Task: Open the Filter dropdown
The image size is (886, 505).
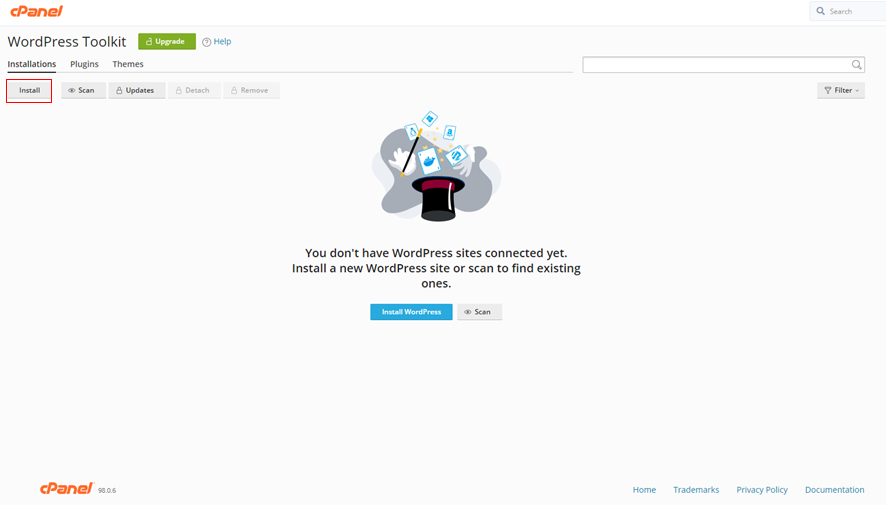Action: tap(840, 90)
